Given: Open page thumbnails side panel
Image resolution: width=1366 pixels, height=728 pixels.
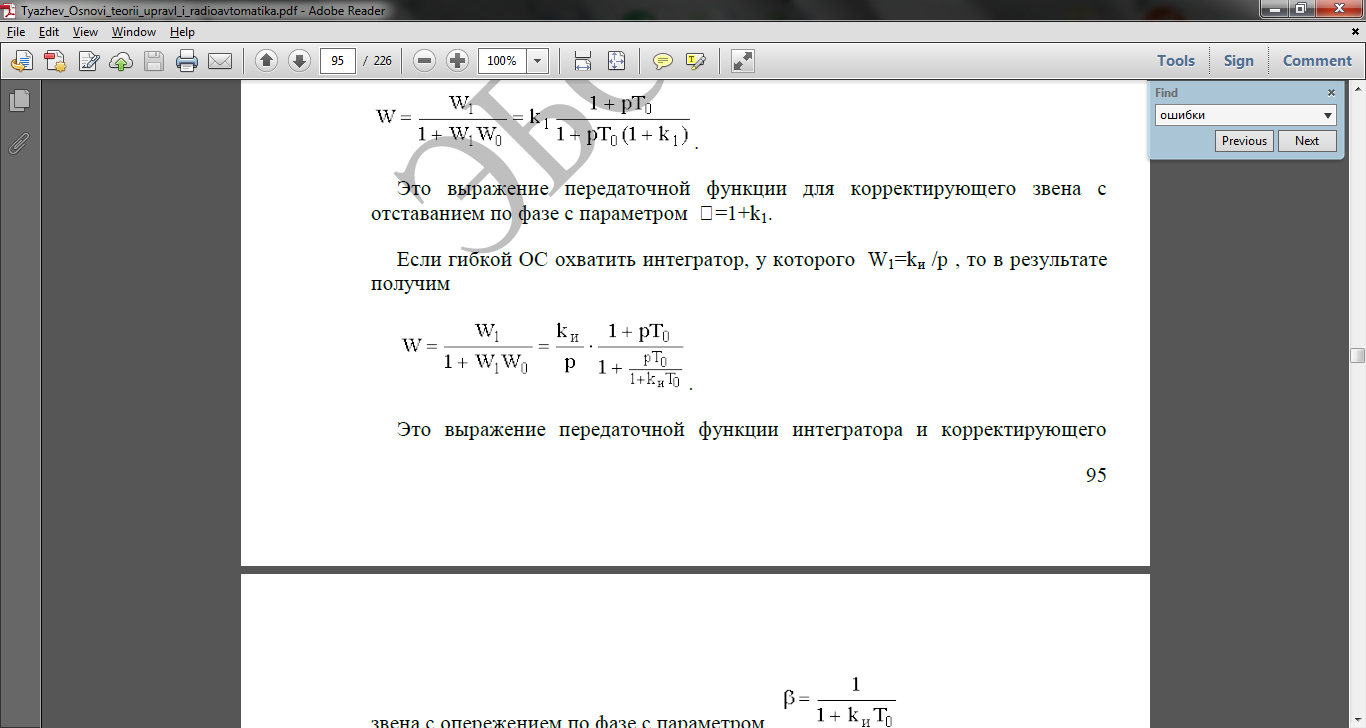Looking at the screenshot, I should 19,100.
